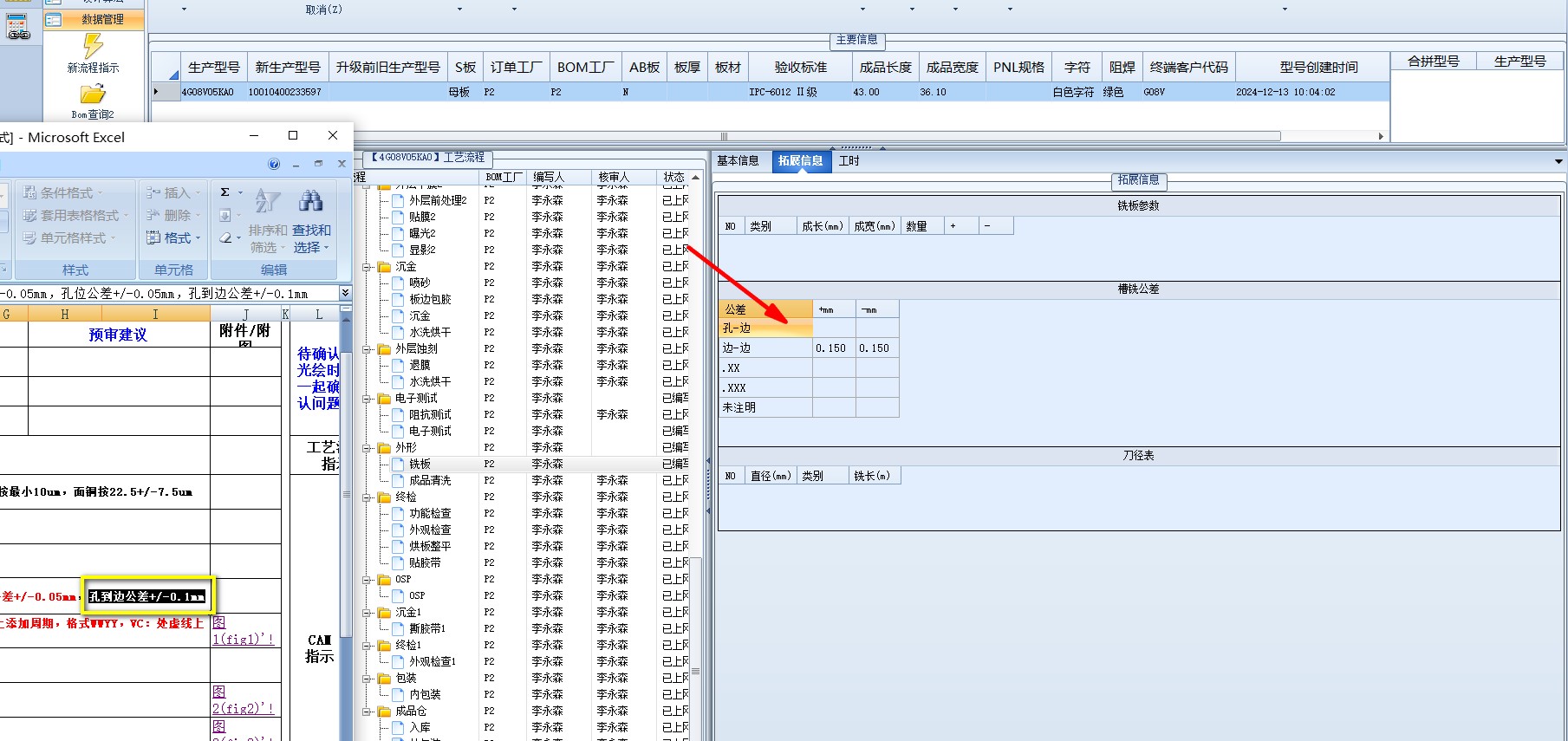Open the 图2(fig2)'! hyperlink in Excel
Image resolution: width=1568 pixels, height=741 pixels.
click(x=244, y=700)
